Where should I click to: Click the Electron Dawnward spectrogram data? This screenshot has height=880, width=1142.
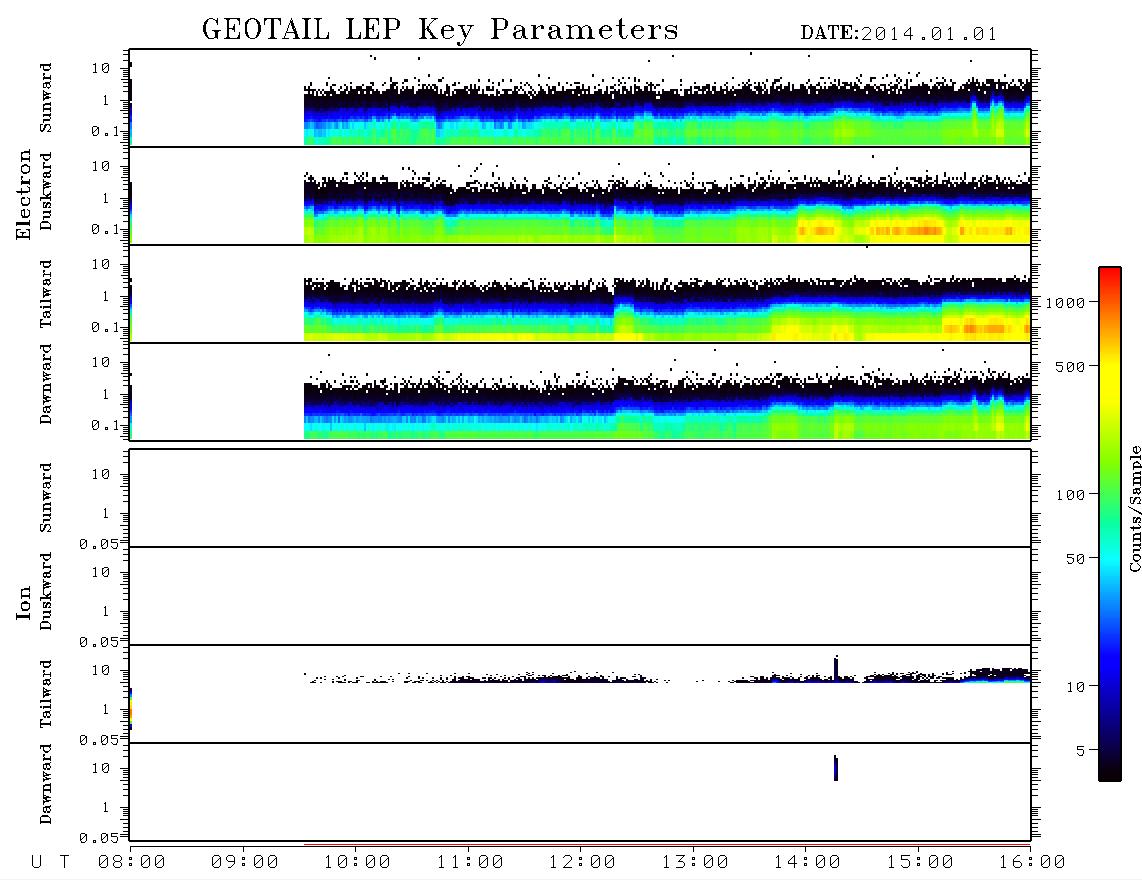(x=667, y=406)
